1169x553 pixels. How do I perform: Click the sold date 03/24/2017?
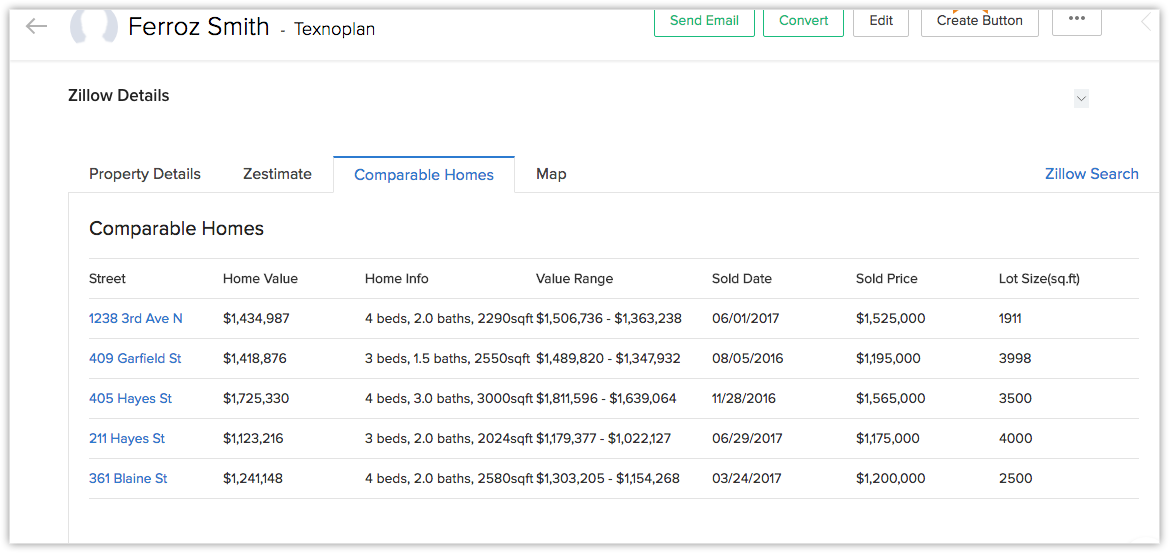(747, 478)
